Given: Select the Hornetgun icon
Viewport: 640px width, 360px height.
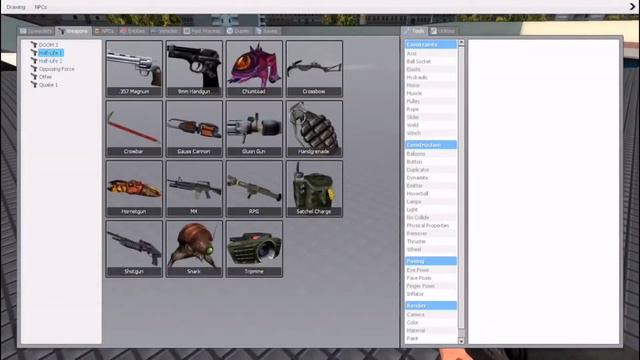Looking at the screenshot, I should 134,189.
